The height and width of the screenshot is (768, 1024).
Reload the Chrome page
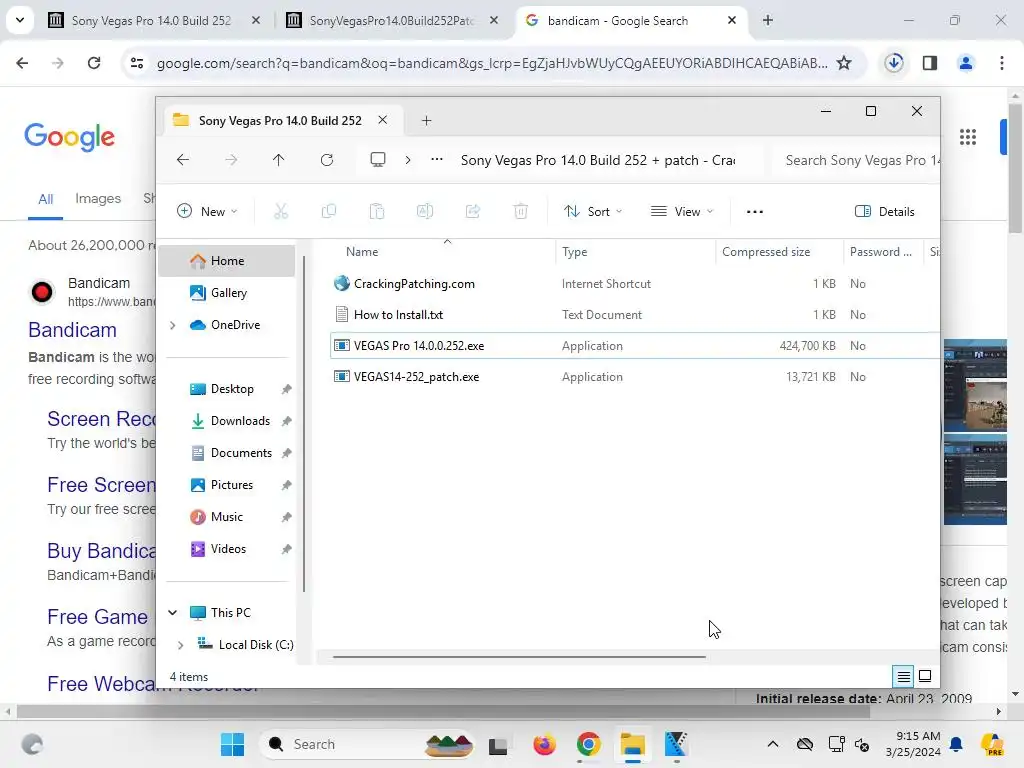point(94,63)
